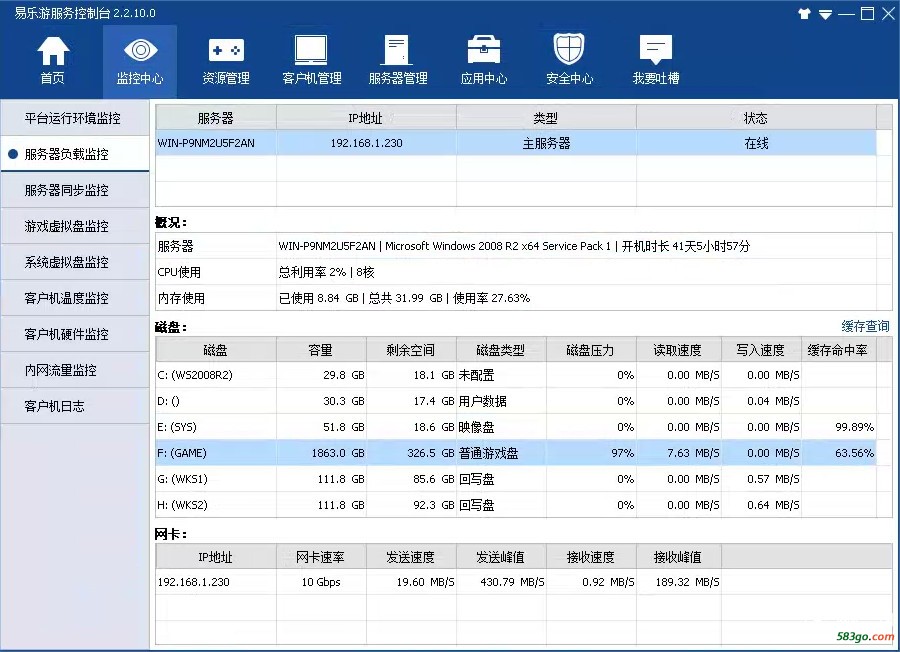The height and width of the screenshot is (652, 900).
Task: Select 平台运行环境监控 in sidebar
Action: point(75,118)
